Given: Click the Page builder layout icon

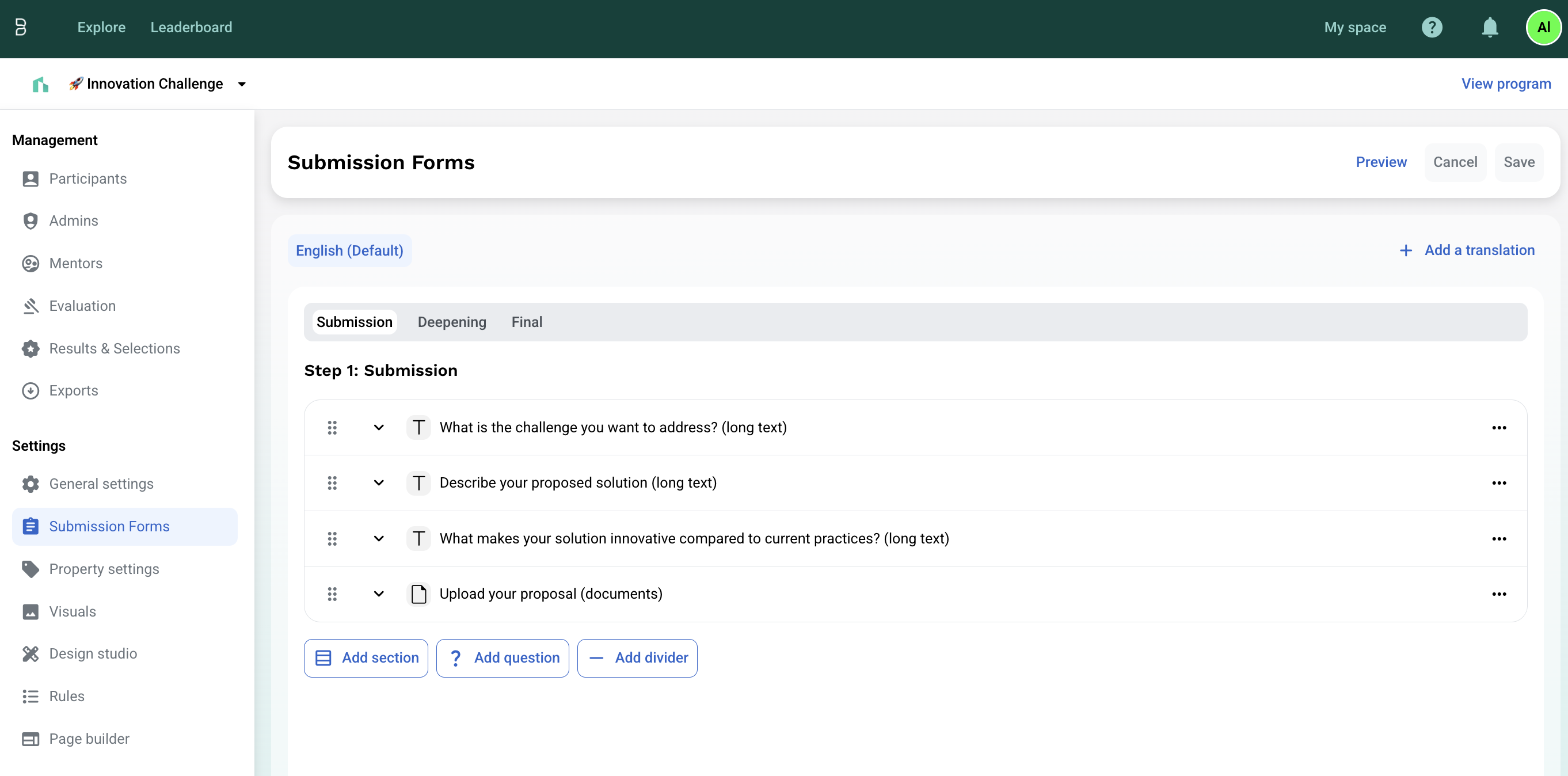Looking at the screenshot, I should [x=31, y=739].
